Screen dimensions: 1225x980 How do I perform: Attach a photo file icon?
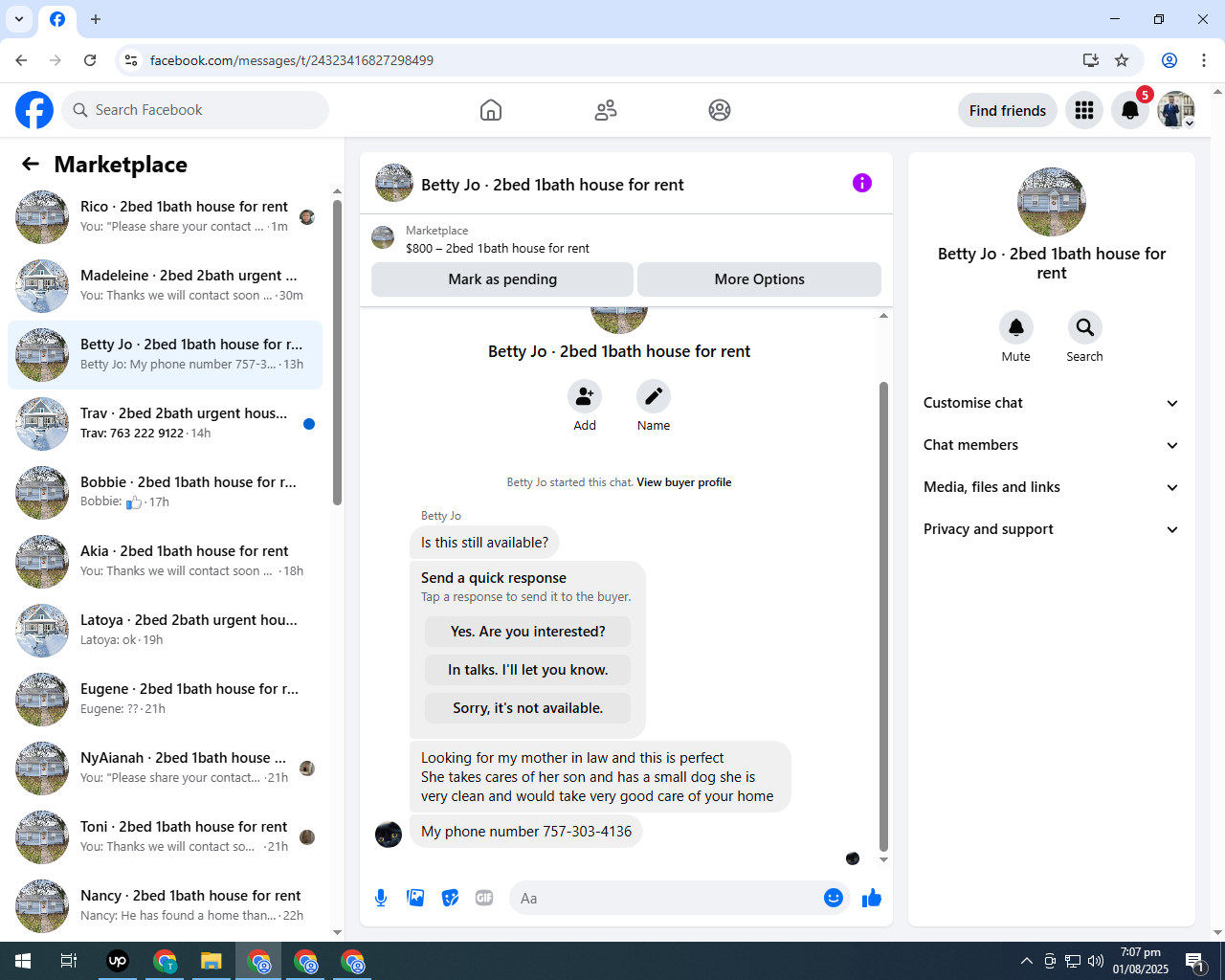(x=415, y=898)
